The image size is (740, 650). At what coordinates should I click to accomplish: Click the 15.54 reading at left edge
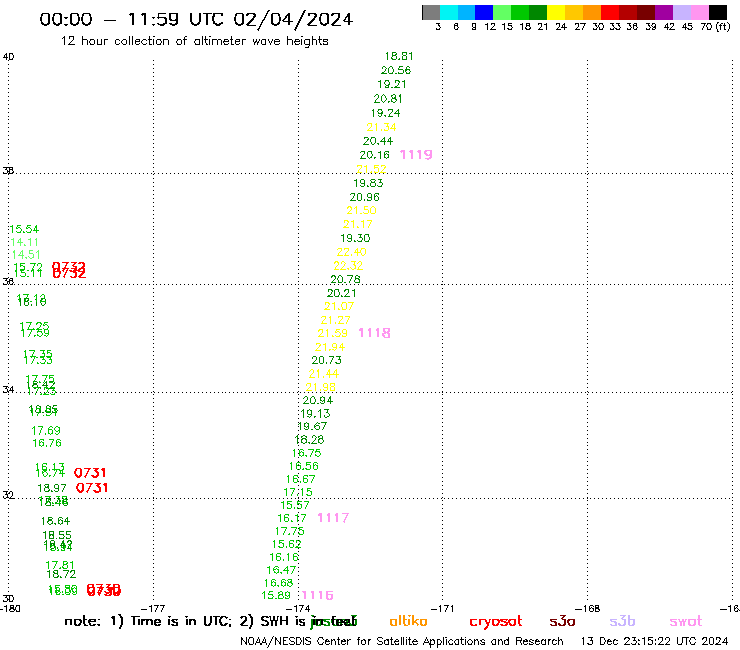(x=24, y=229)
